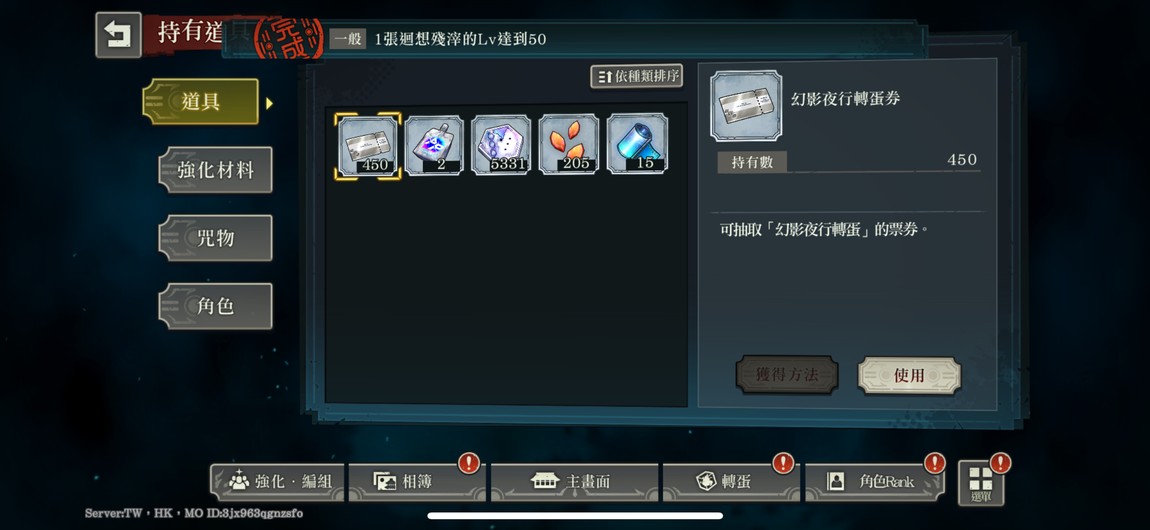Switch to the 道具 category tab
Image resolution: width=1150 pixels, height=530 pixels.
click(x=201, y=102)
